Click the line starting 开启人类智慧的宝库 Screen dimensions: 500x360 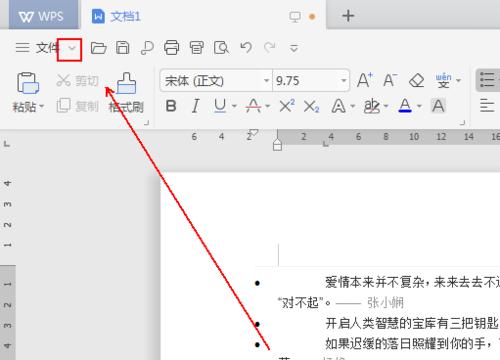tap(412, 323)
